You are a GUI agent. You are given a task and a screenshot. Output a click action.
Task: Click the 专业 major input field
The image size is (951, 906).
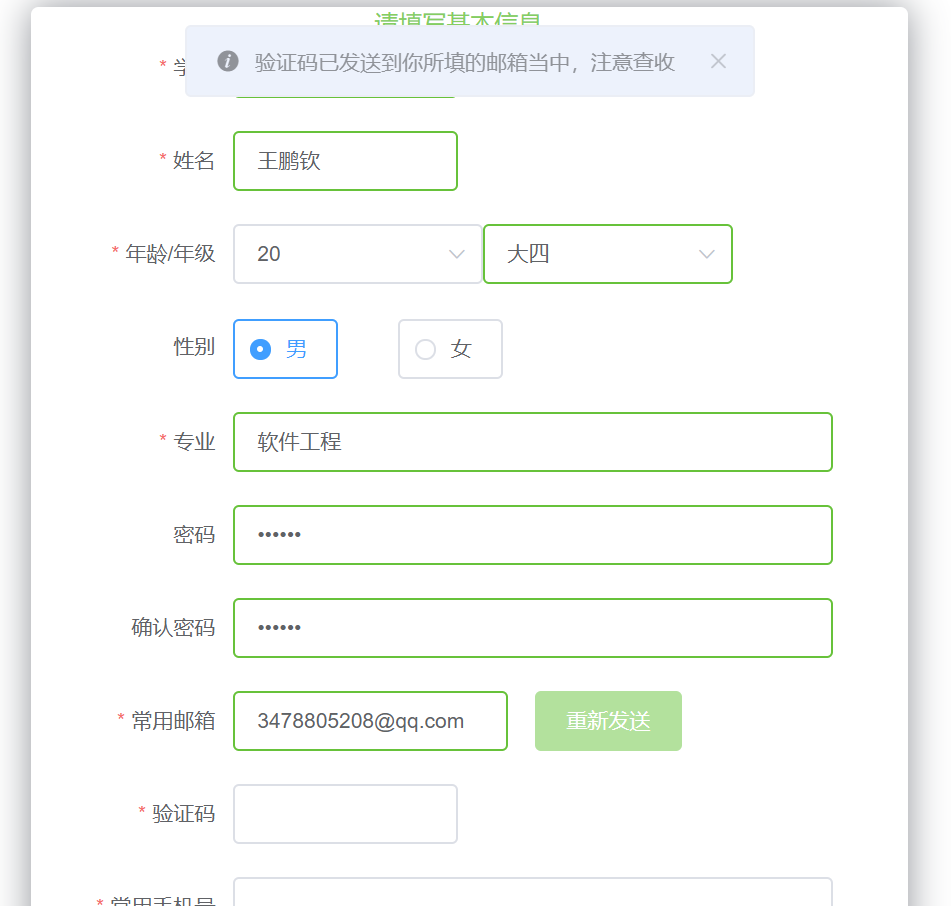tap(532, 442)
